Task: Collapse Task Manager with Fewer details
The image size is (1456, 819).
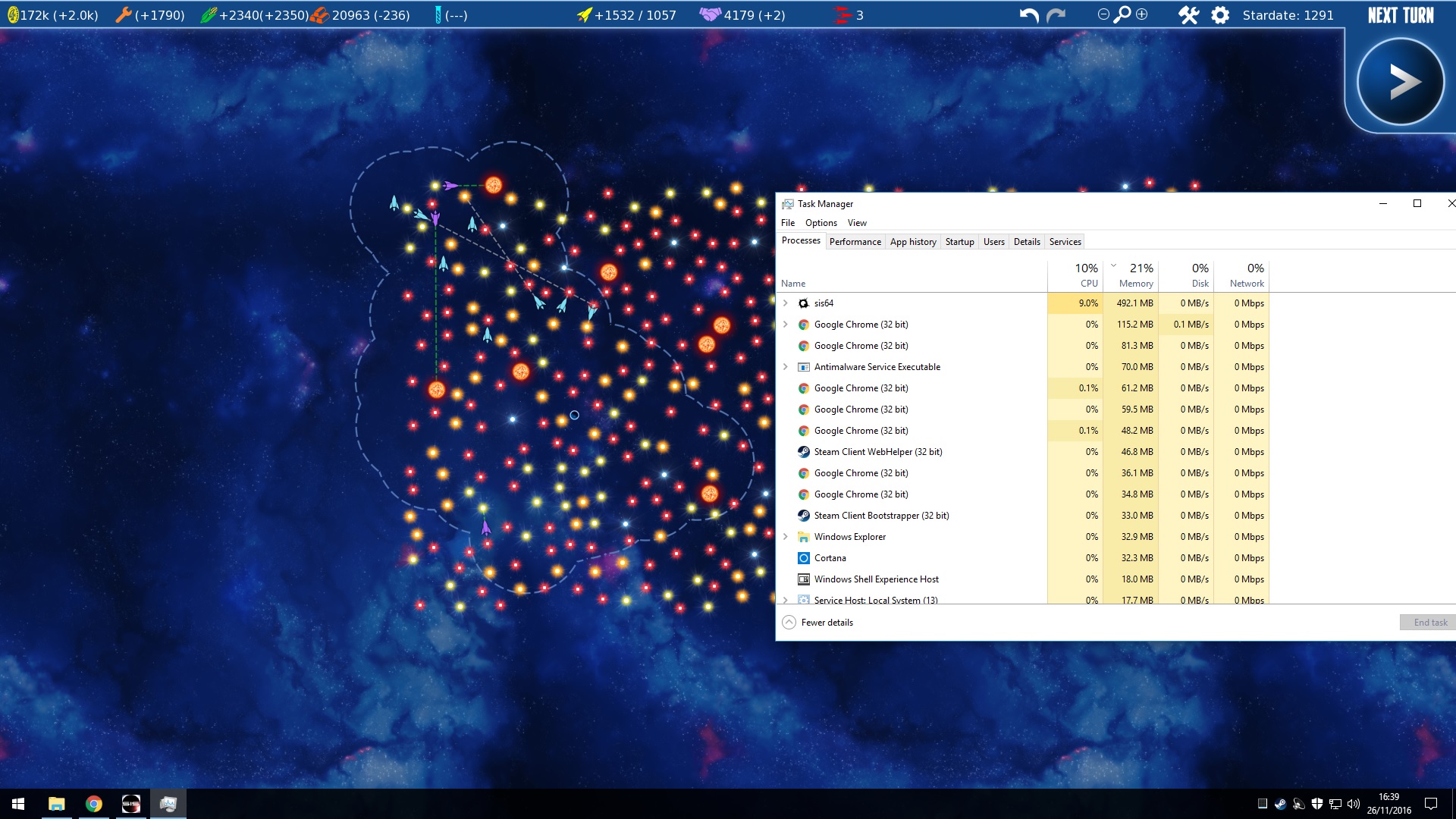Action: tap(817, 623)
